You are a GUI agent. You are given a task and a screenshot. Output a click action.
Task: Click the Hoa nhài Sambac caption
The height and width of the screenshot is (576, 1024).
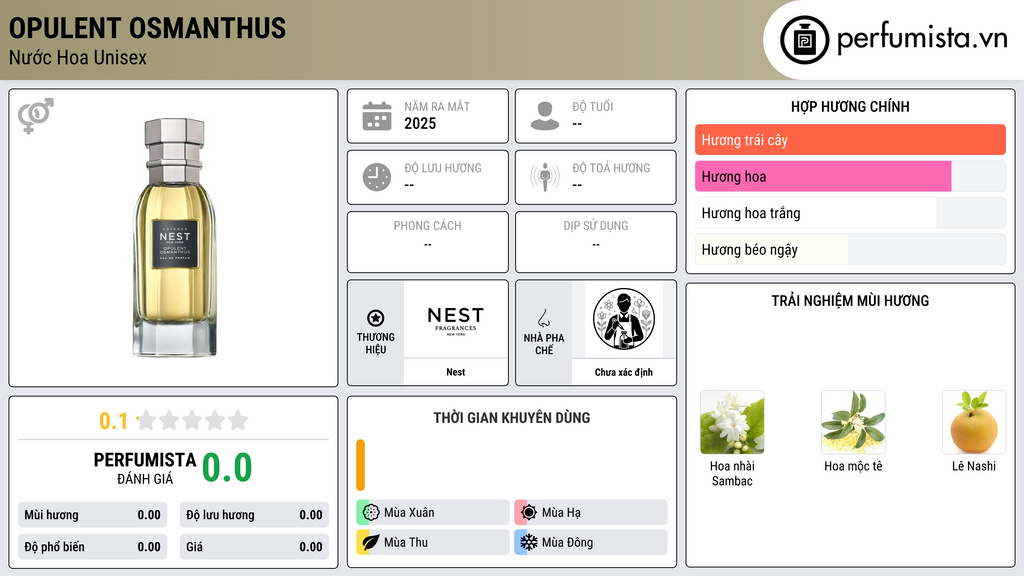click(732, 473)
